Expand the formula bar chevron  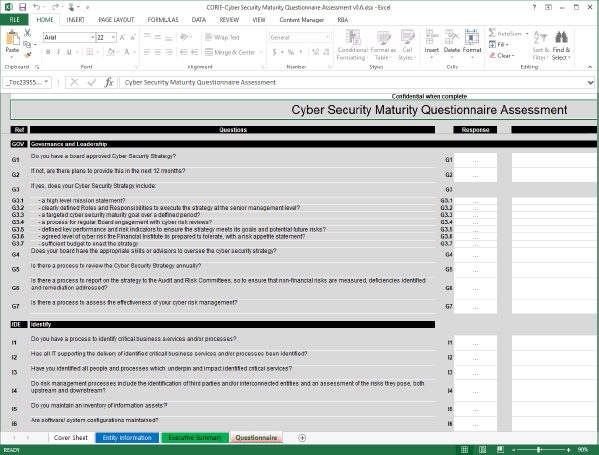[x=591, y=82]
